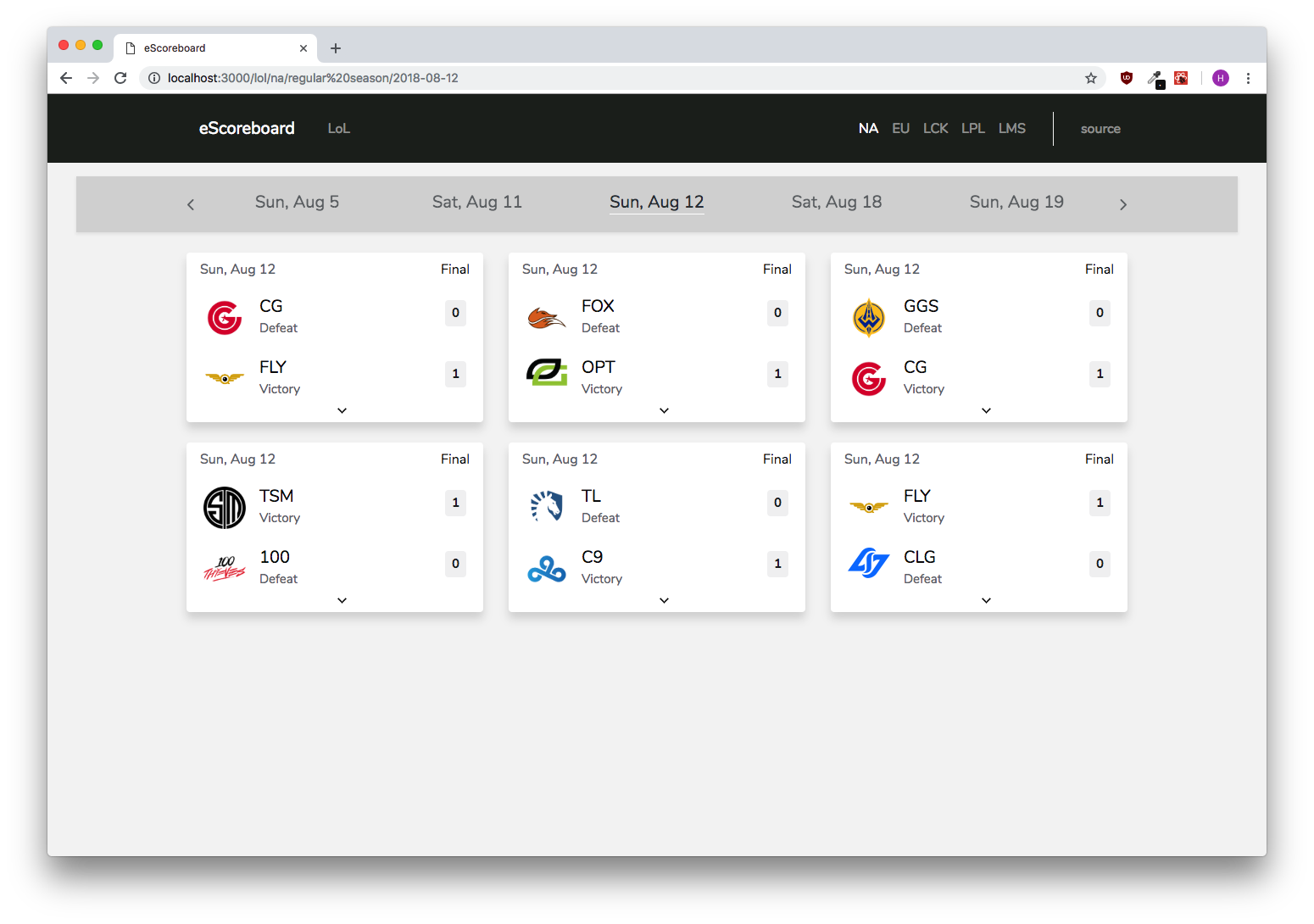Image resolution: width=1314 pixels, height=924 pixels.
Task: Click the CLG team name
Action: coord(920,557)
